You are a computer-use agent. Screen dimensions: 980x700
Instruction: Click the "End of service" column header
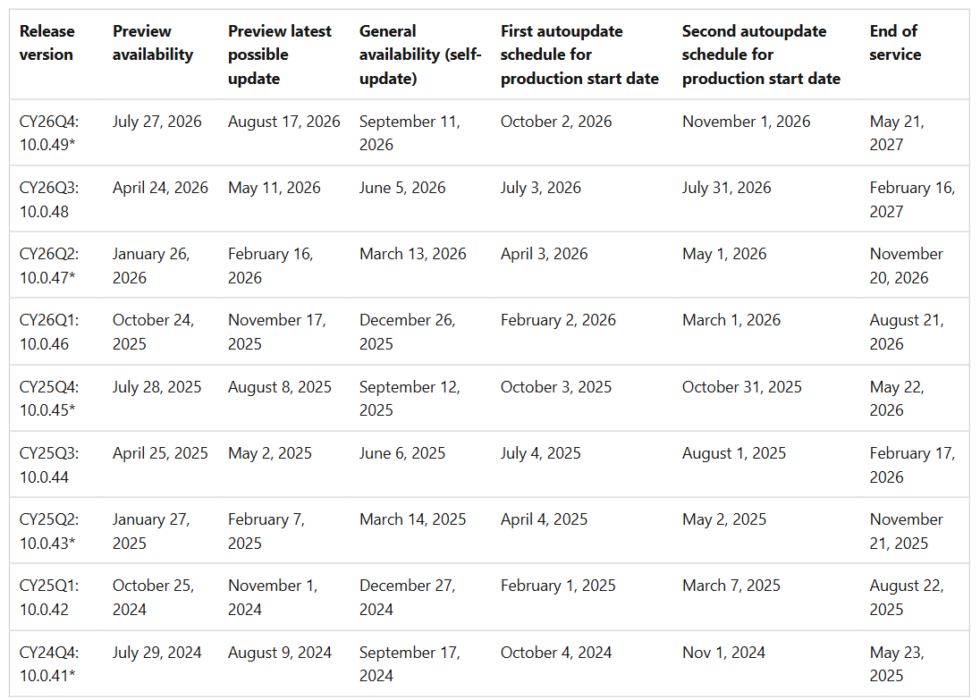[x=895, y=43]
